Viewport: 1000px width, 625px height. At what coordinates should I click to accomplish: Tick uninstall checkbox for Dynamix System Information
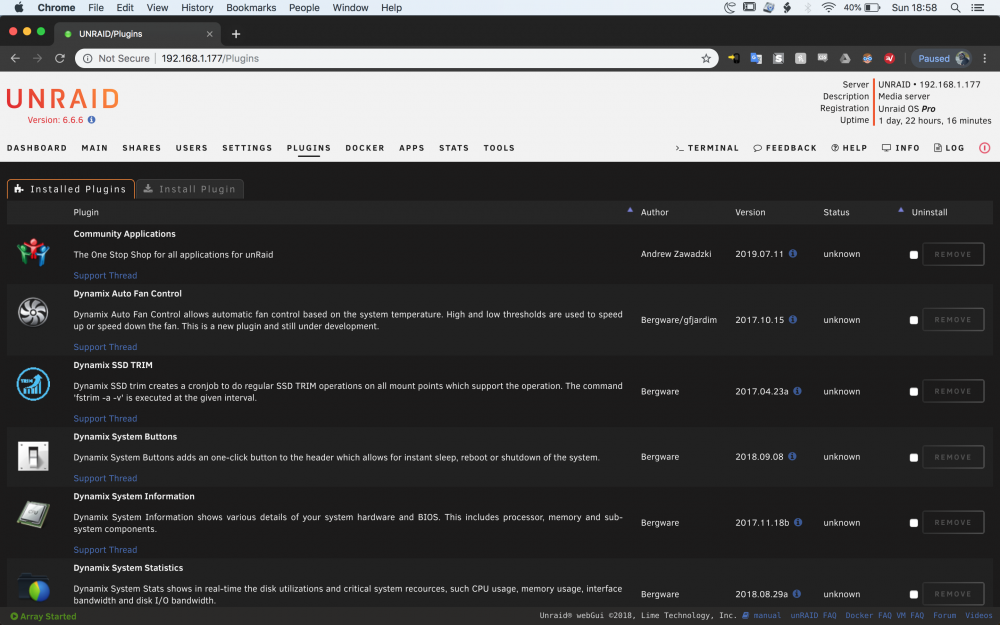(x=914, y=523)
